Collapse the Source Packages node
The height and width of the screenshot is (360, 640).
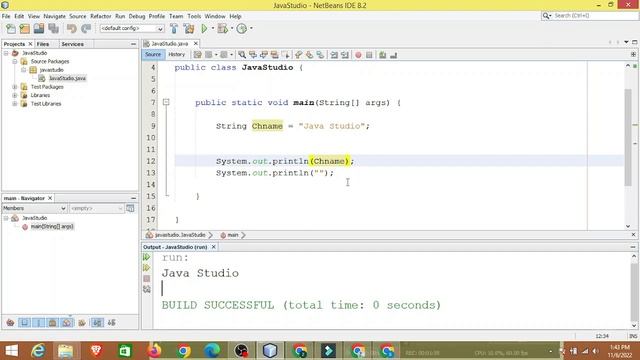[x=15, y=62]
